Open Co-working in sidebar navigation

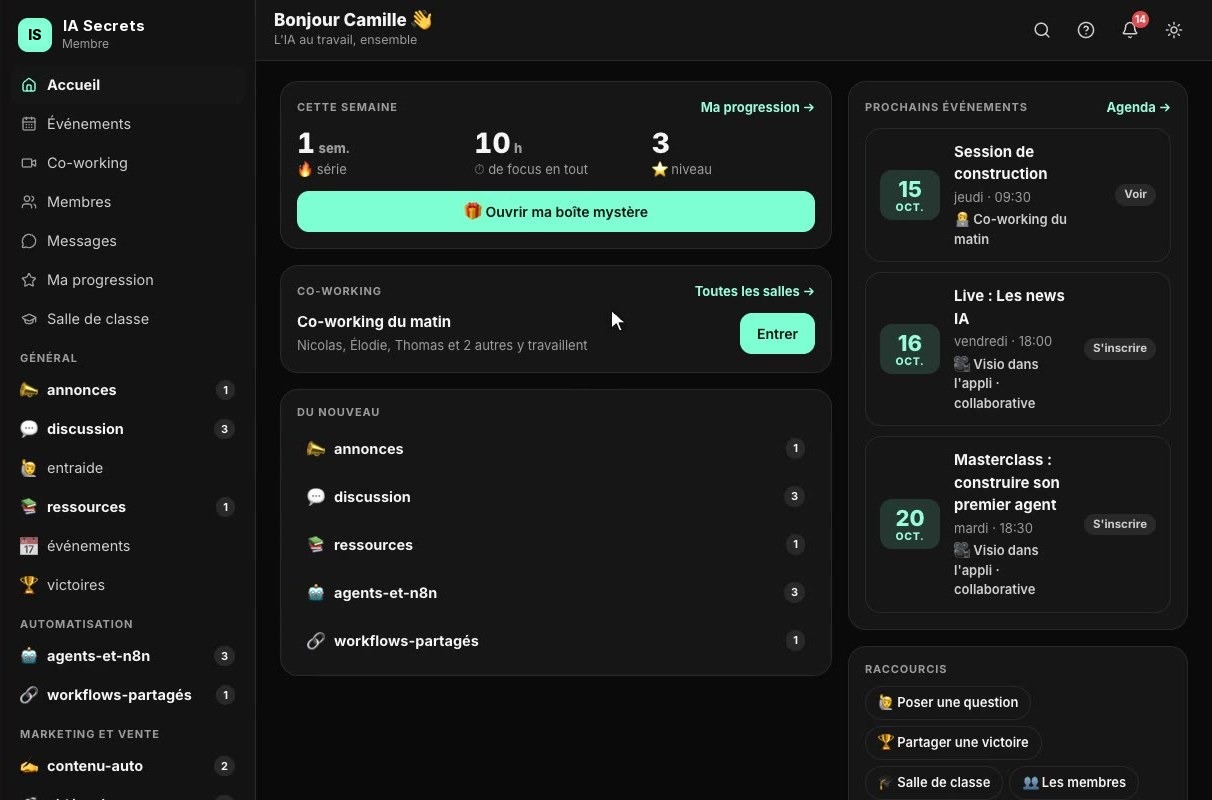(128, 163)
